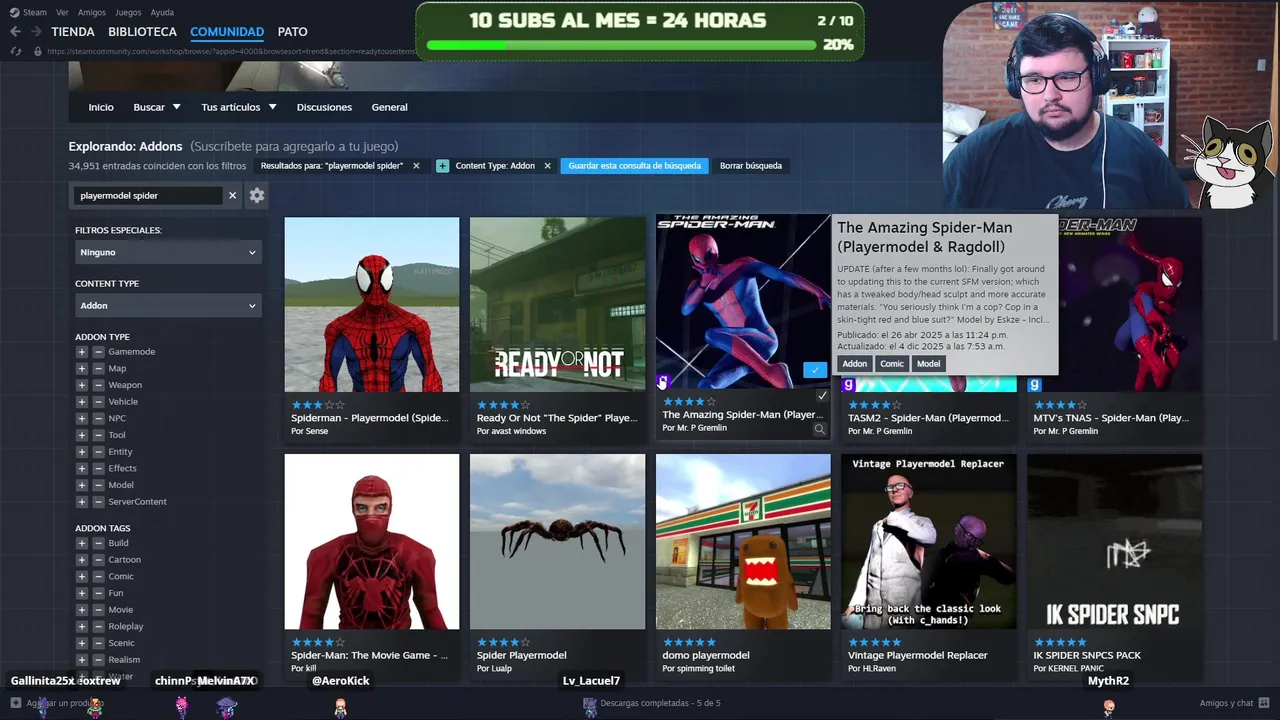Go to the BIBLIOTECA section
Screen dimensions: 1280x720
click(x=142, y=32)
